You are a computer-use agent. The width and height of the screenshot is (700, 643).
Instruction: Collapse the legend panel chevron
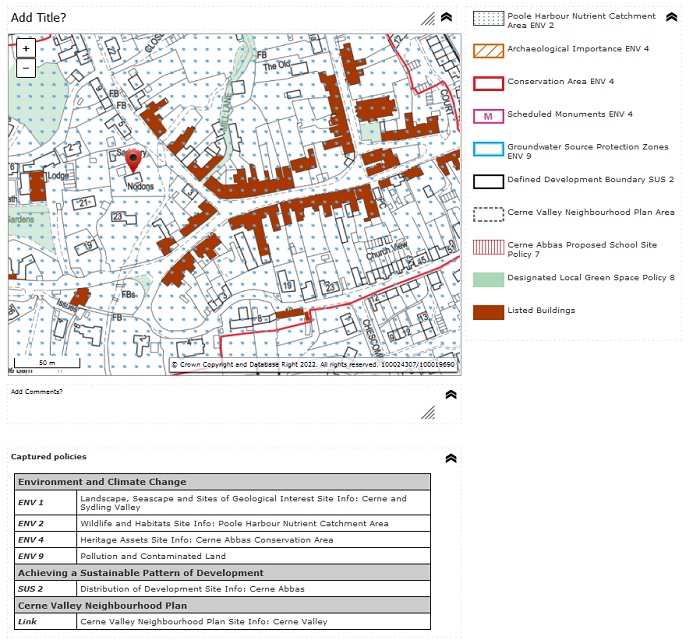671,17
